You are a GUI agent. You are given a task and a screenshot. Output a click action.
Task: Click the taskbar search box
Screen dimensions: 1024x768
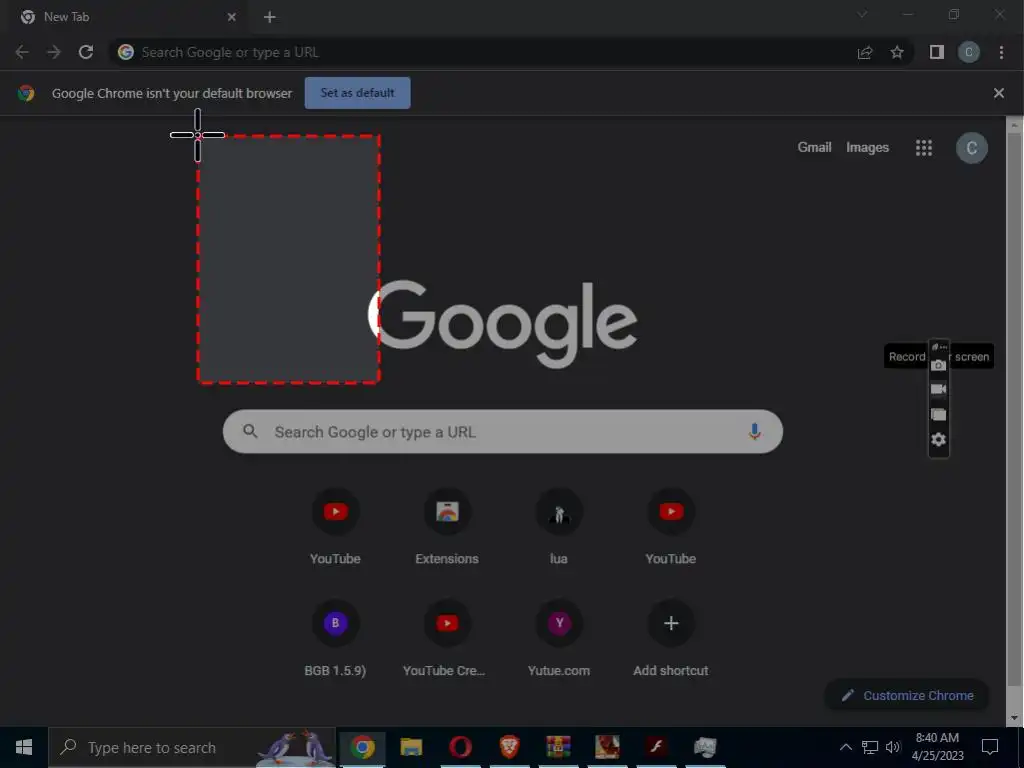192,747
